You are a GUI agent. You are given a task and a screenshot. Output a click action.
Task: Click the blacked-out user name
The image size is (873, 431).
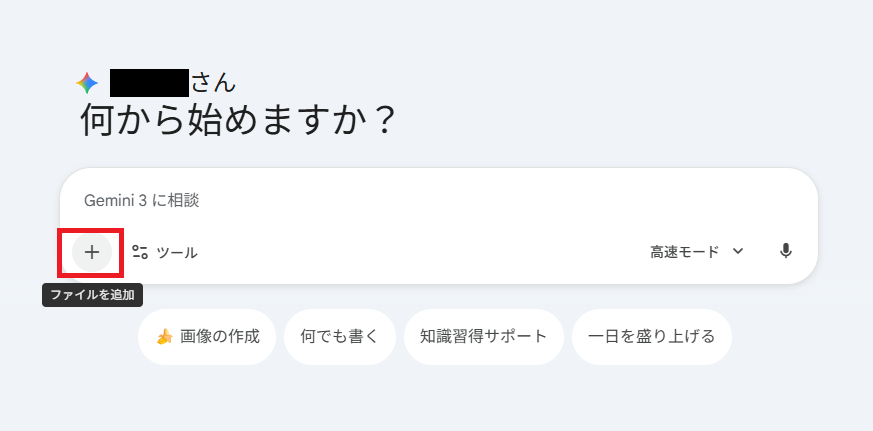tap(150, 83)
